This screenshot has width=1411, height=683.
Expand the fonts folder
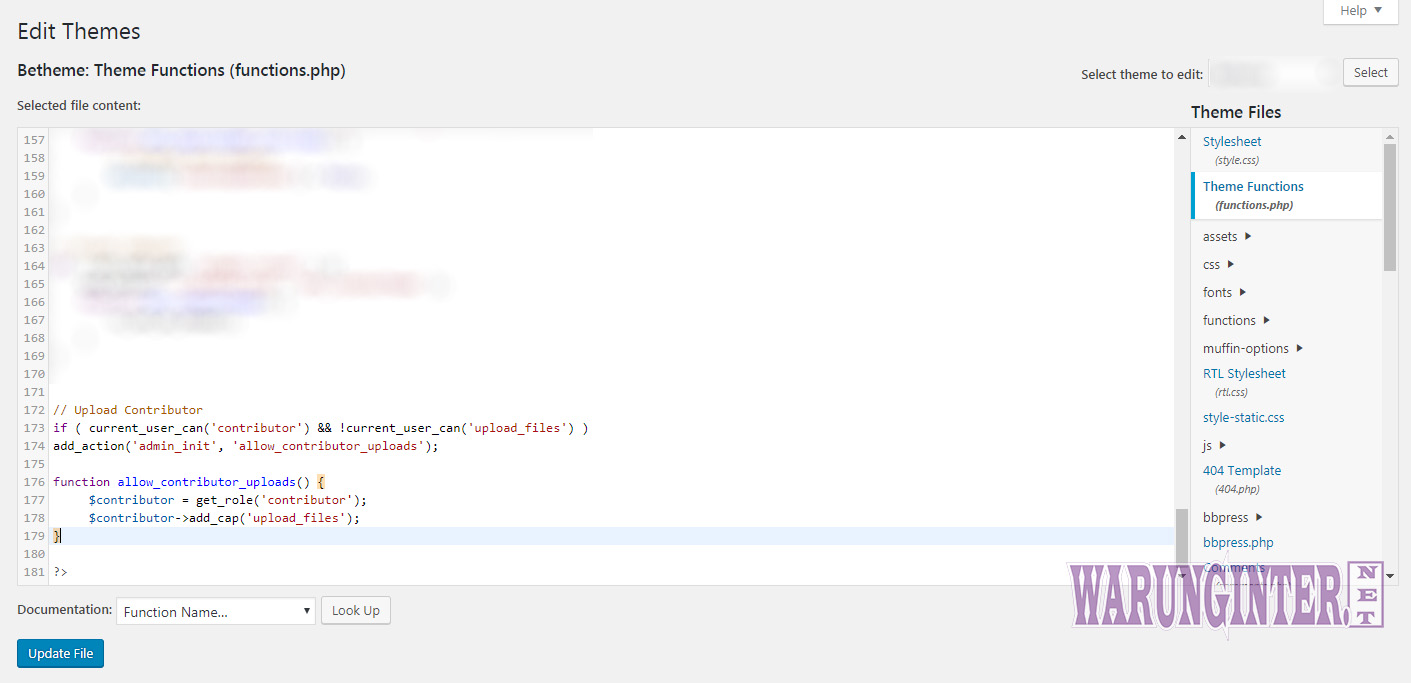pyautogui.click(x=1224, y=293)
